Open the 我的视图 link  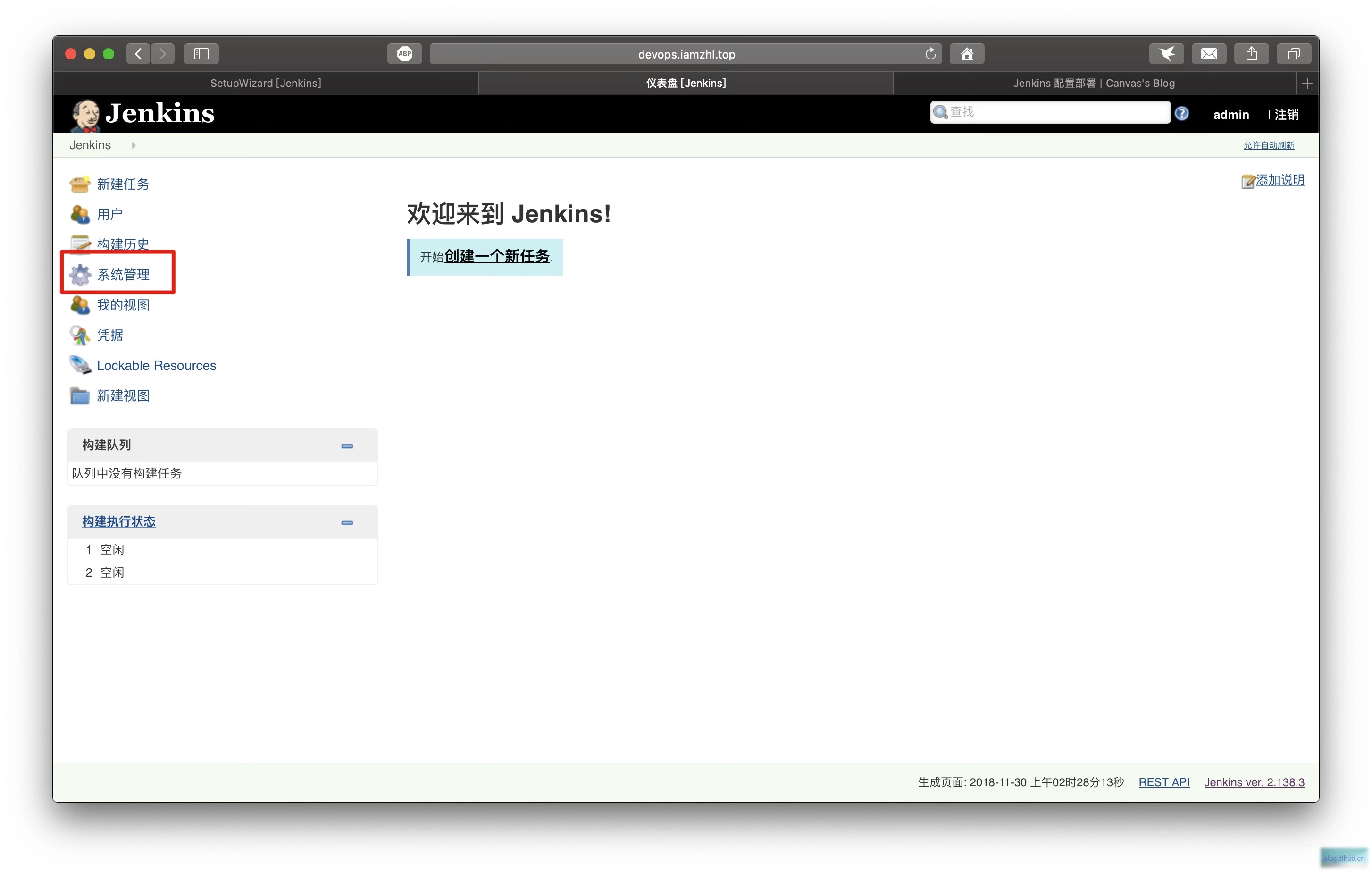[123, 305]
